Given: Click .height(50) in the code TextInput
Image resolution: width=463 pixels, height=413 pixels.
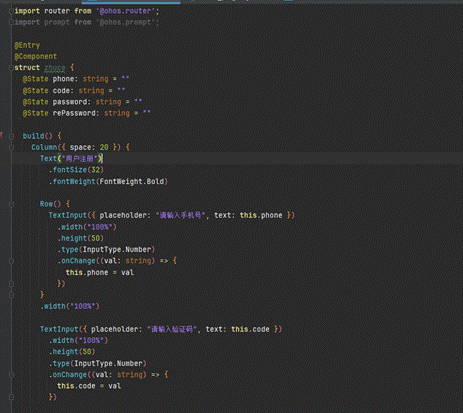Looking at the screenshot, I should 72,352.
